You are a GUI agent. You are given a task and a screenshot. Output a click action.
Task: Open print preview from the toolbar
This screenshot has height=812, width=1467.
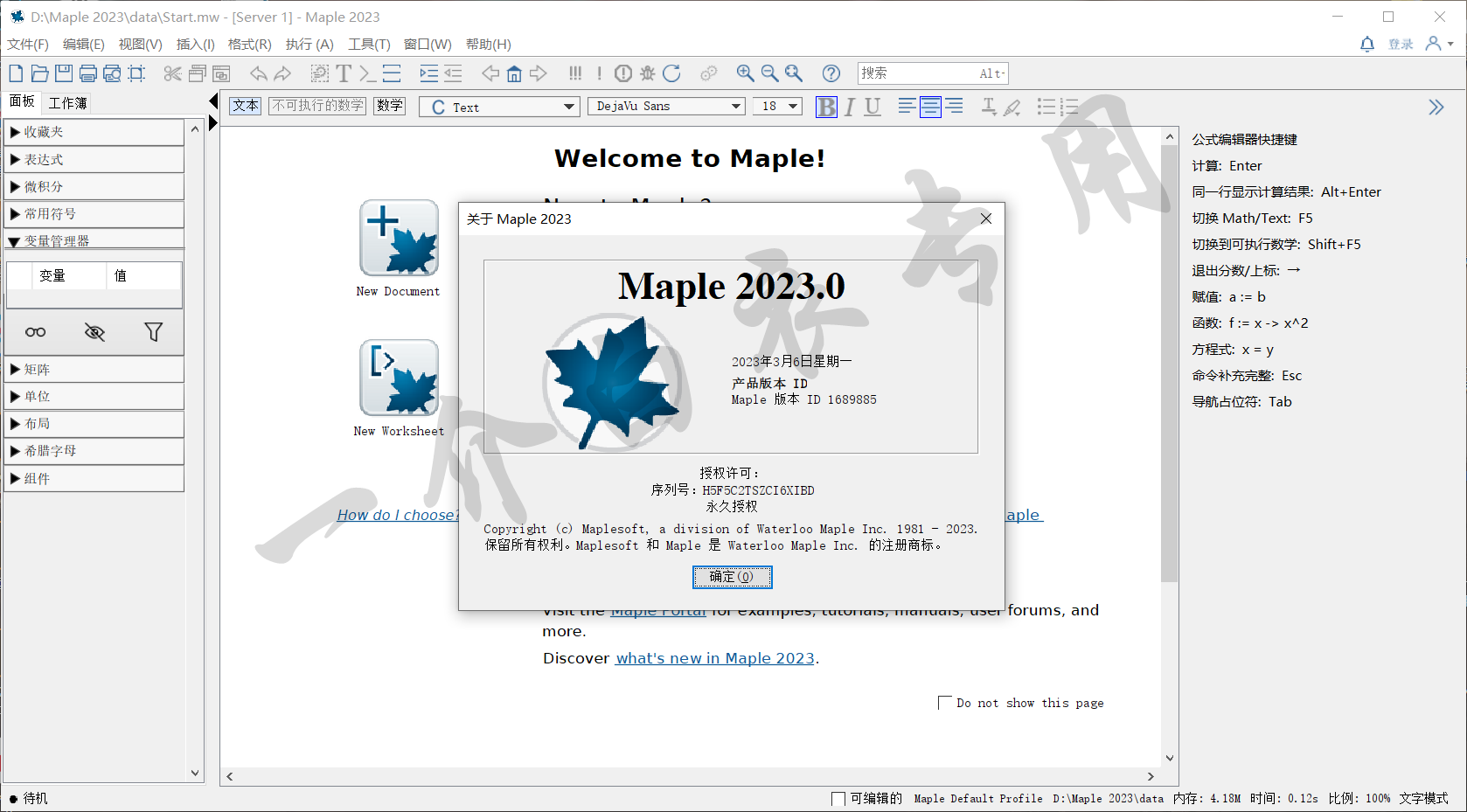[x=112, y=73]
